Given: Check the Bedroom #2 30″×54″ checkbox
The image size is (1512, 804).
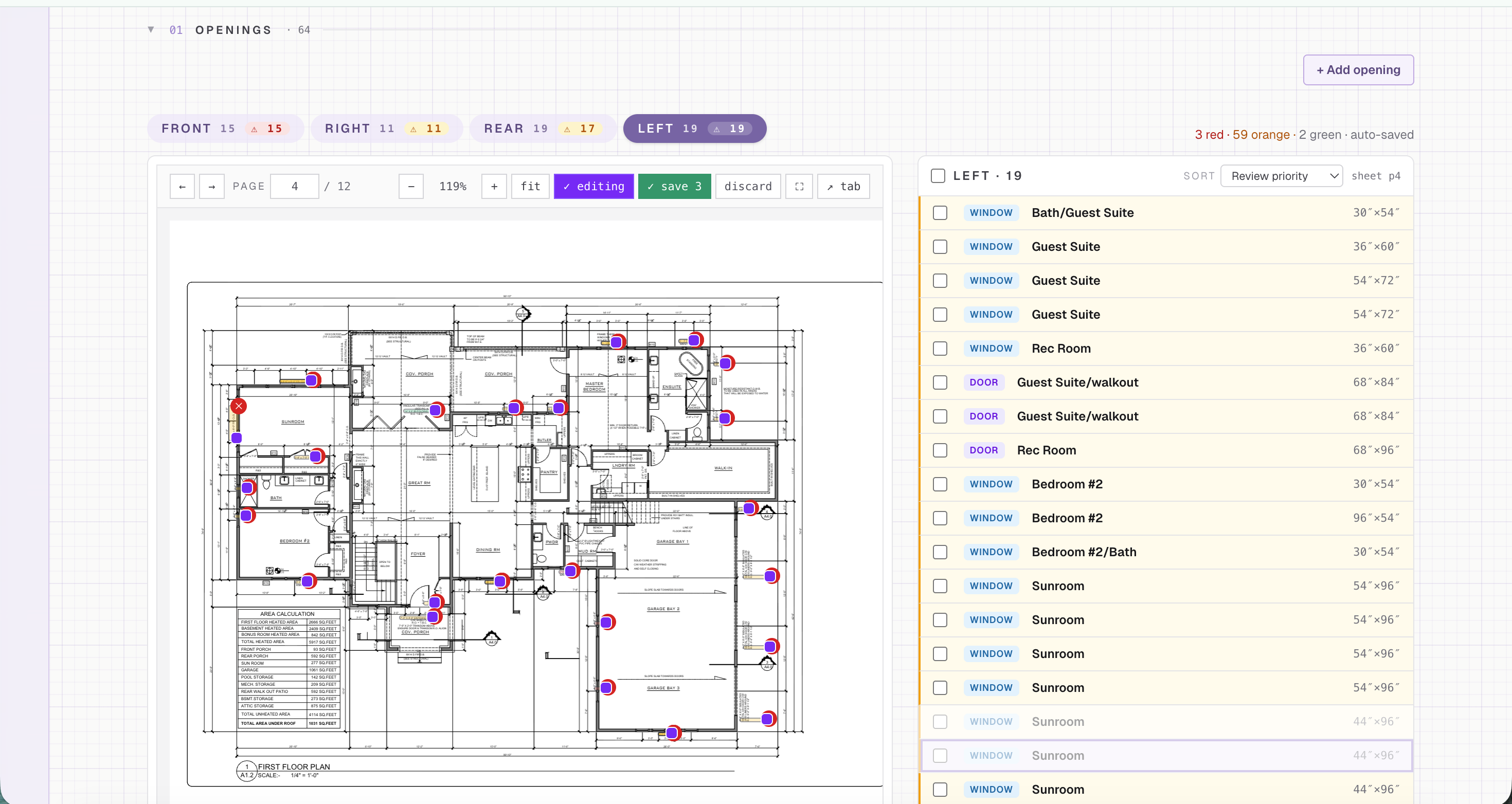Looking at the screenshot, I should coord(940,484).
